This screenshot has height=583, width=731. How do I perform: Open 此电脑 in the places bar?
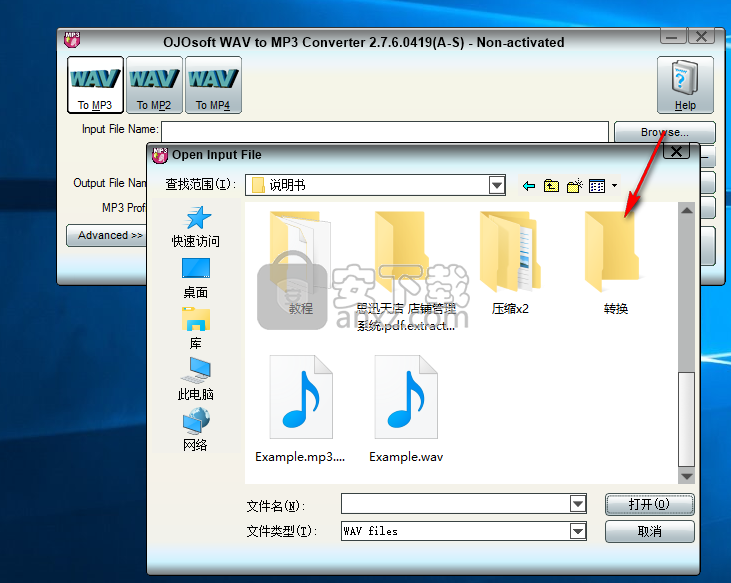click(x=195, y=379)
